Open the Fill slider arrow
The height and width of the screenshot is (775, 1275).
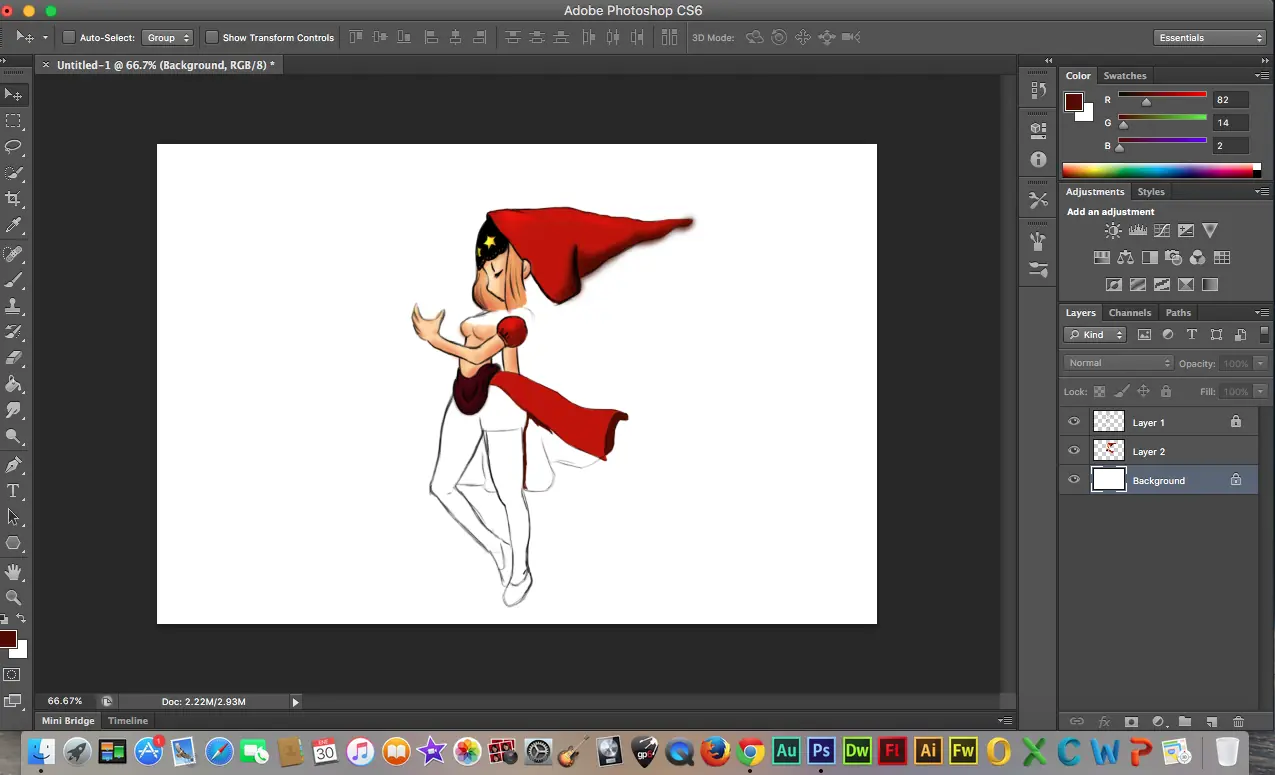point(1260,392)
